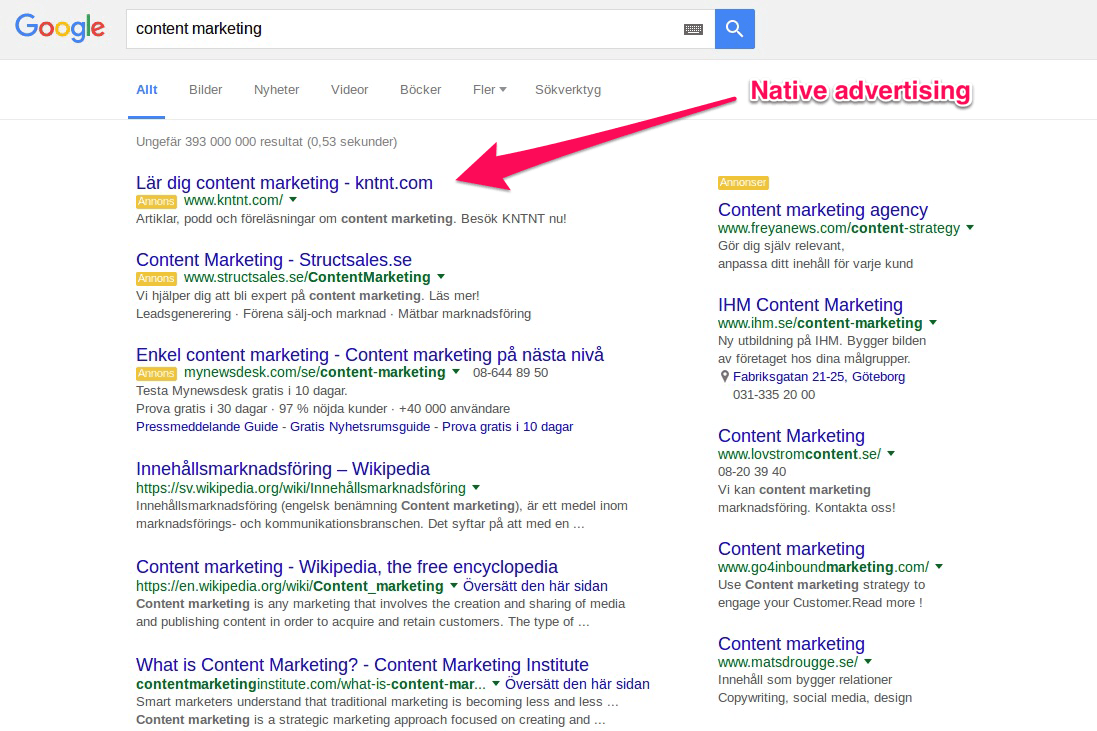The width and height of the screenshot is (1097, 731).
Task: Click phone number 031-335 20 00
Action: (x=774, y=395)
